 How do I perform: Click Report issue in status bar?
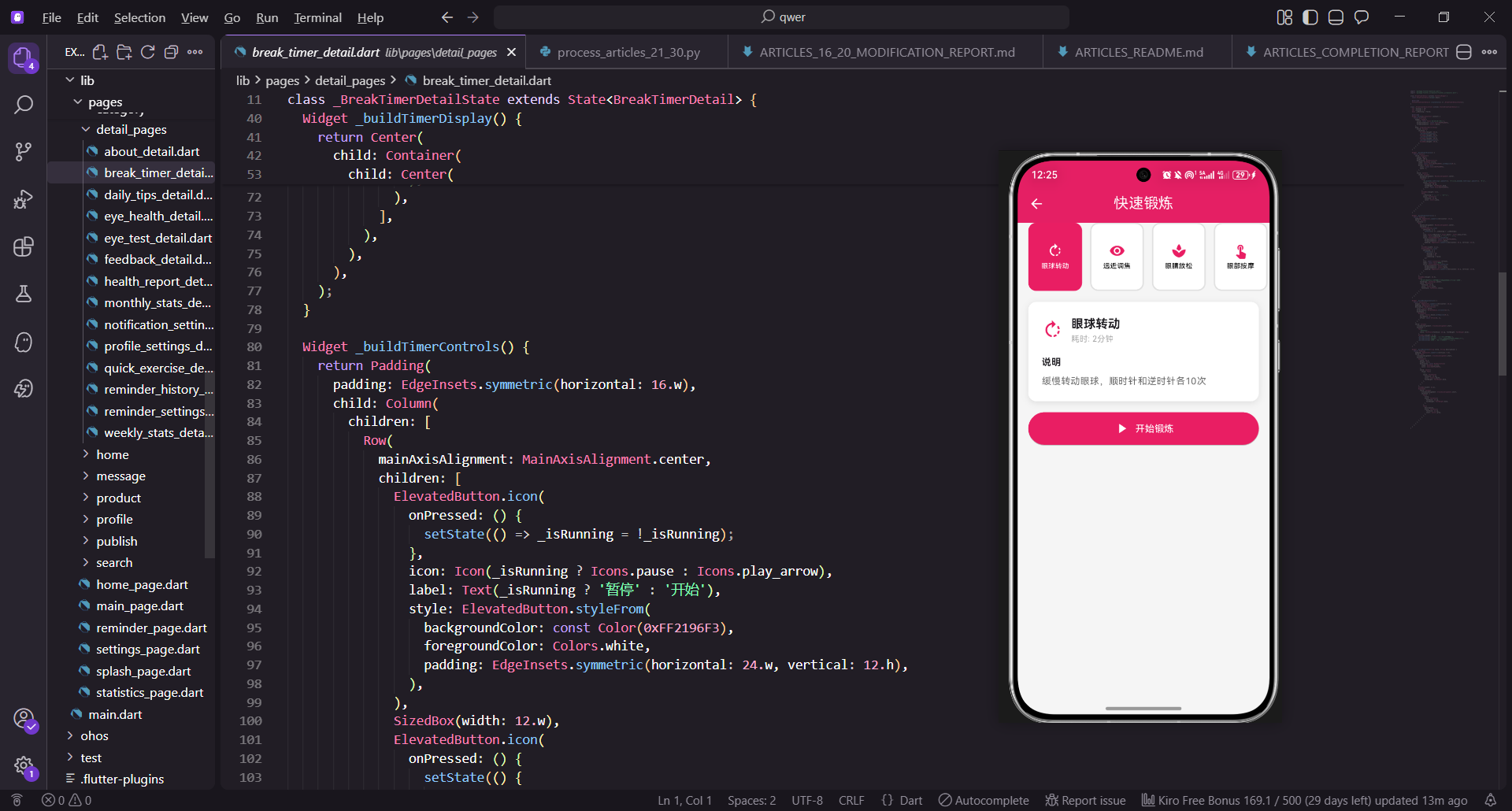(x=1085, y=800)
